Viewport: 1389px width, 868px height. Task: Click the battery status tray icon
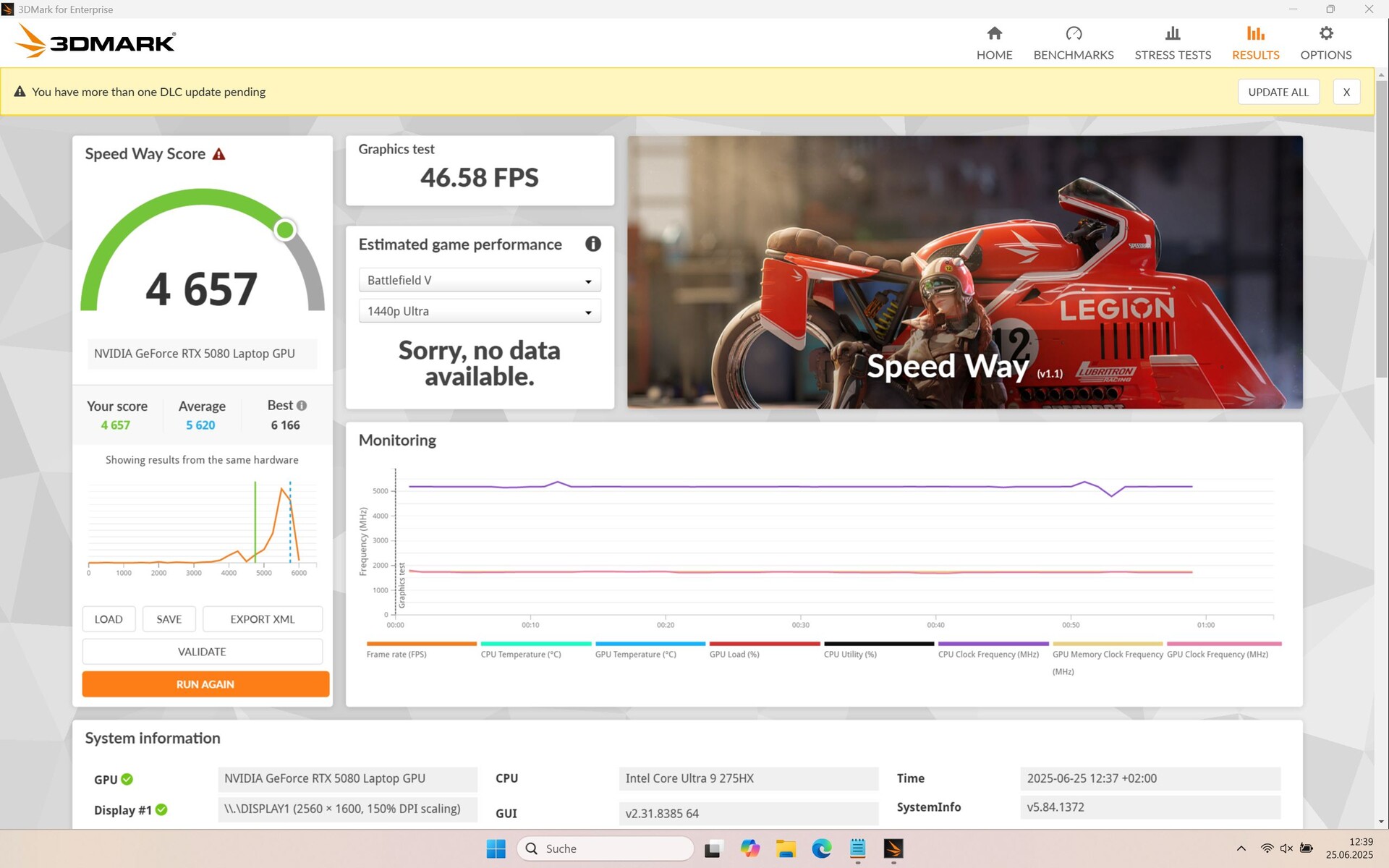1306,848
